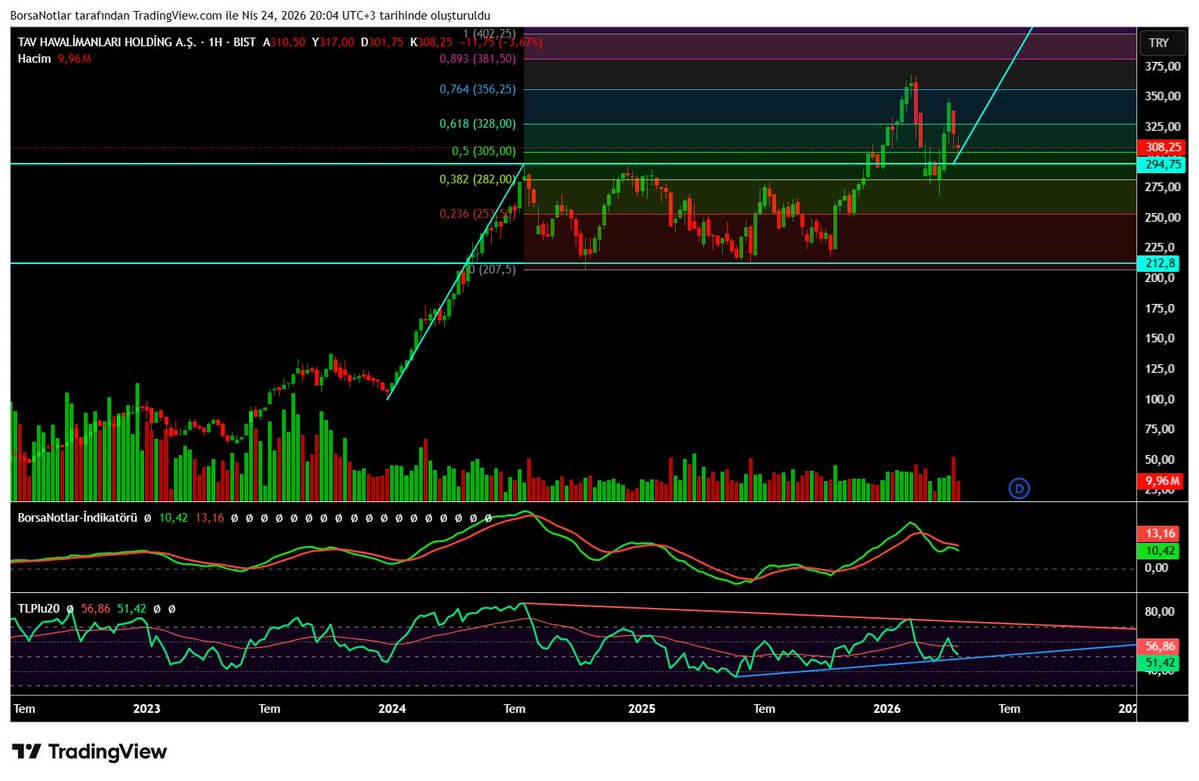Select the TLPlu20 indicator legend
The height and width of the screenshot is (781, 1199).
[x=38, y=609]
